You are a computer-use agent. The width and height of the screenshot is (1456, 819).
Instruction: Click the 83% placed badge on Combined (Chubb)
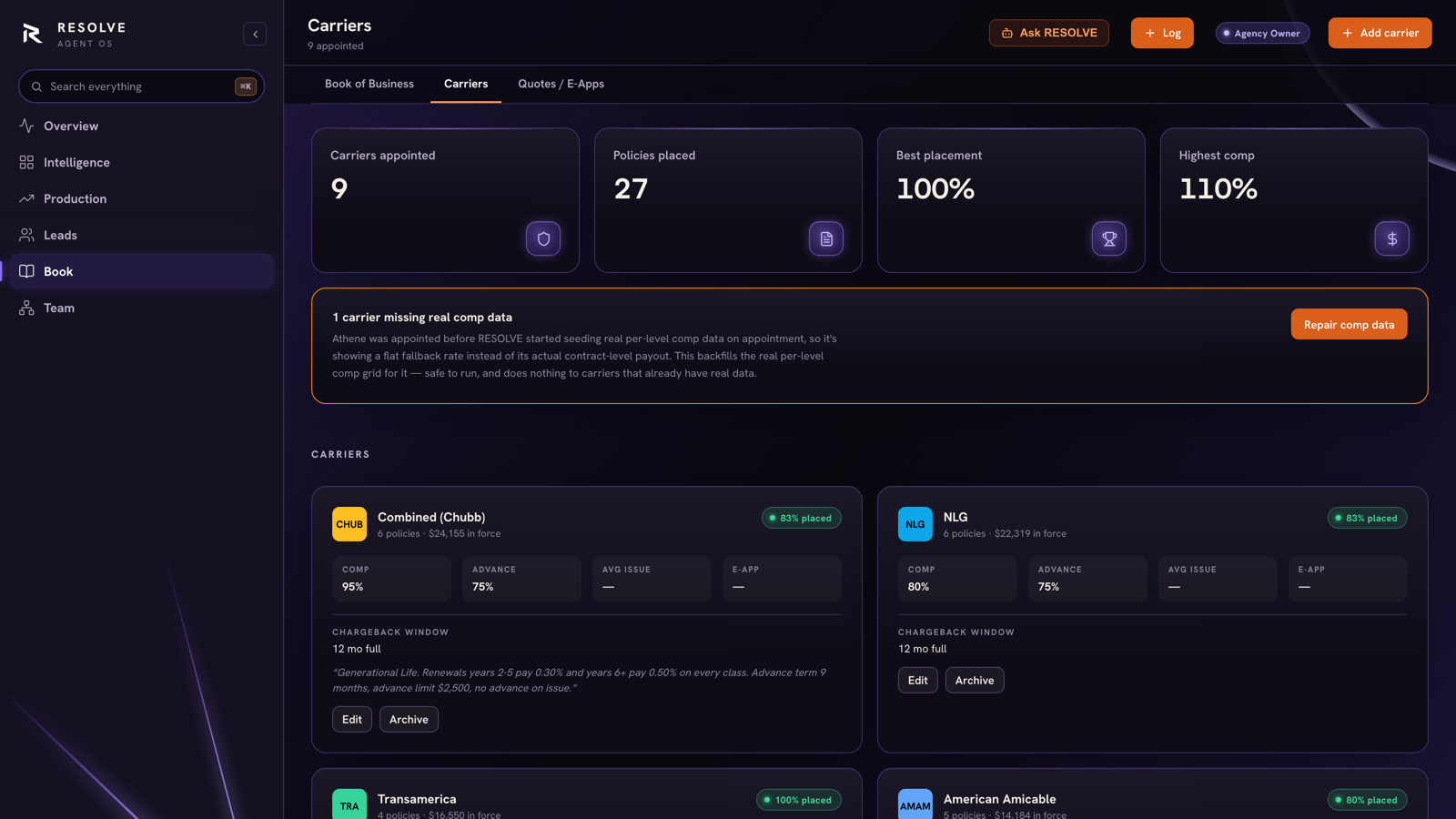coord(802,518)
